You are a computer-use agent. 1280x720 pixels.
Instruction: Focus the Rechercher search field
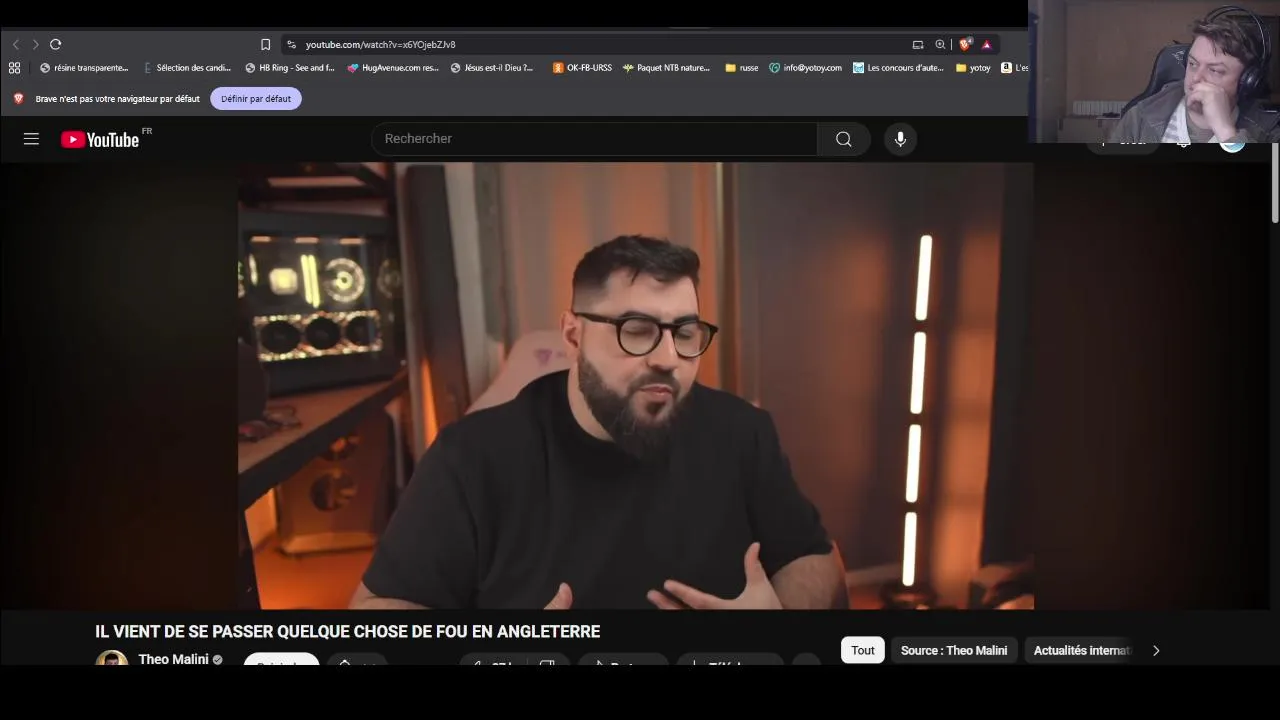pyautogui.click(x=594, y=139)
